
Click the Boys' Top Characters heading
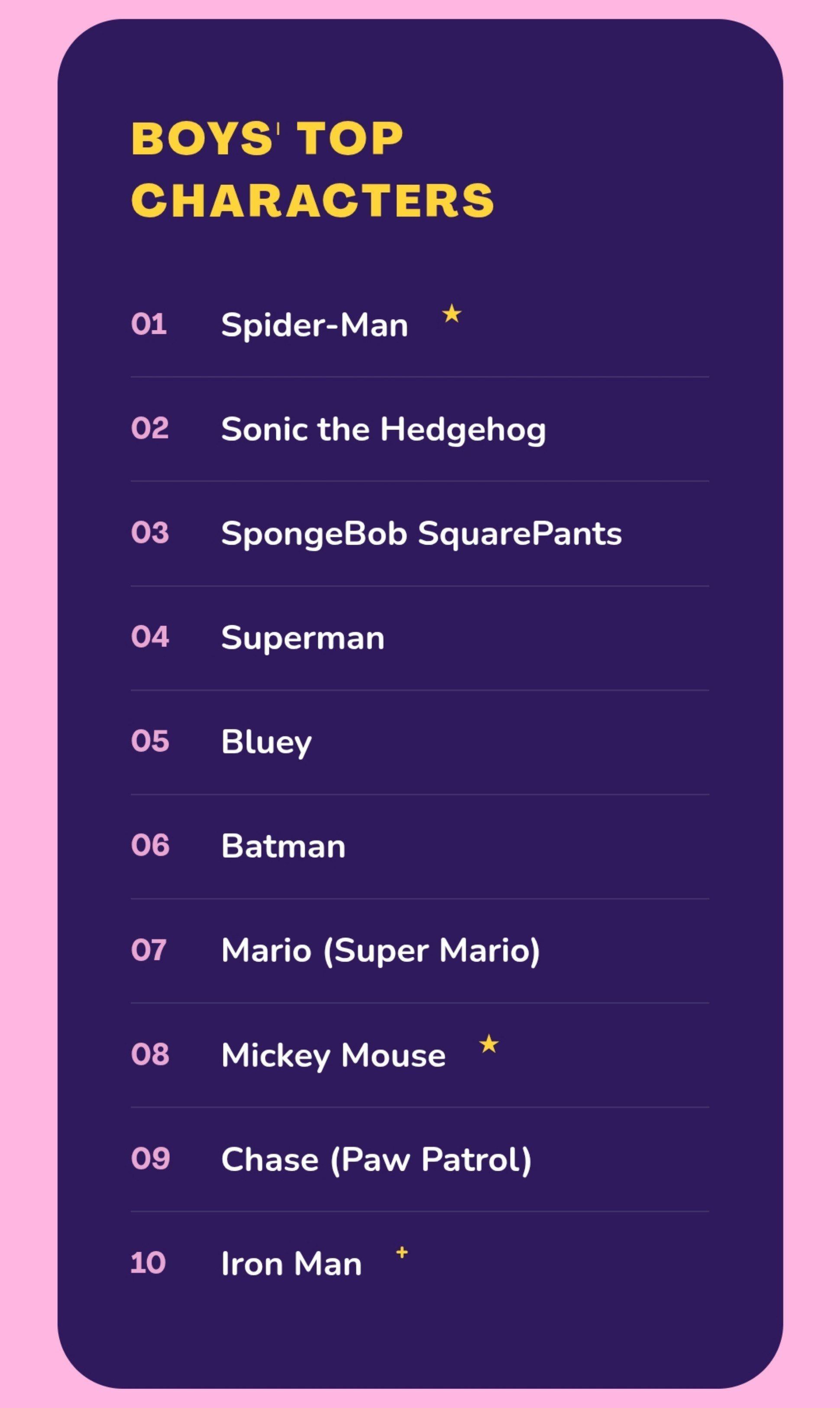313,170
